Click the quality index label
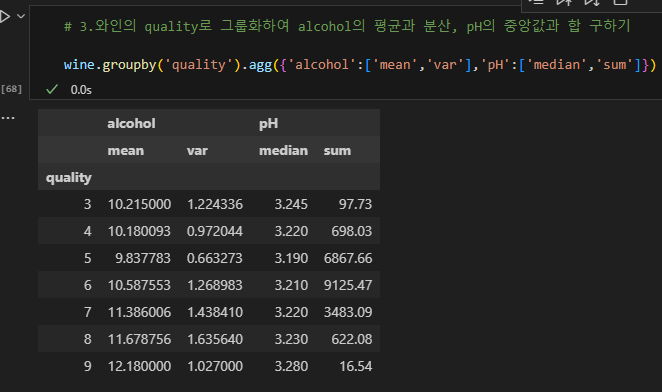The image size is (662, 392). tap(68, 178)
